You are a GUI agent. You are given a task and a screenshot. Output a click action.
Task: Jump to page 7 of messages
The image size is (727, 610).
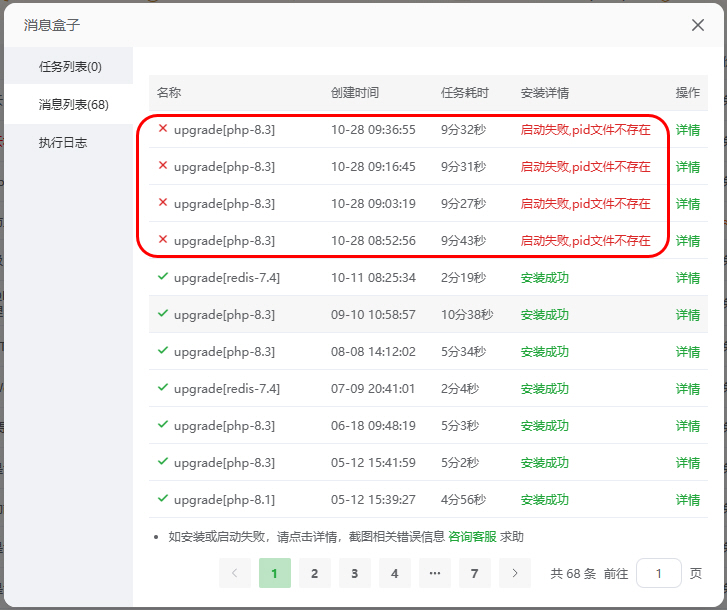pos(474,573)
